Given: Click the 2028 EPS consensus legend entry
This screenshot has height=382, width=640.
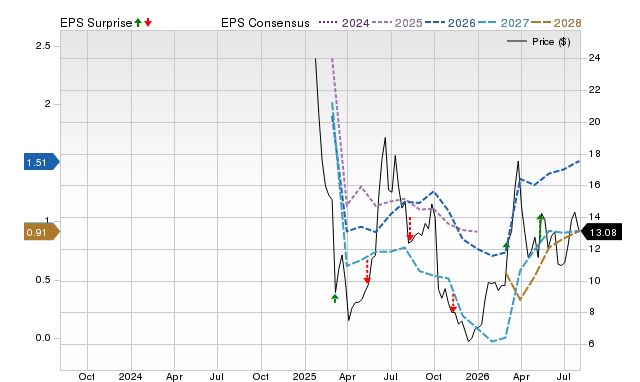Looking at the screenshot, I should (556, 23).
